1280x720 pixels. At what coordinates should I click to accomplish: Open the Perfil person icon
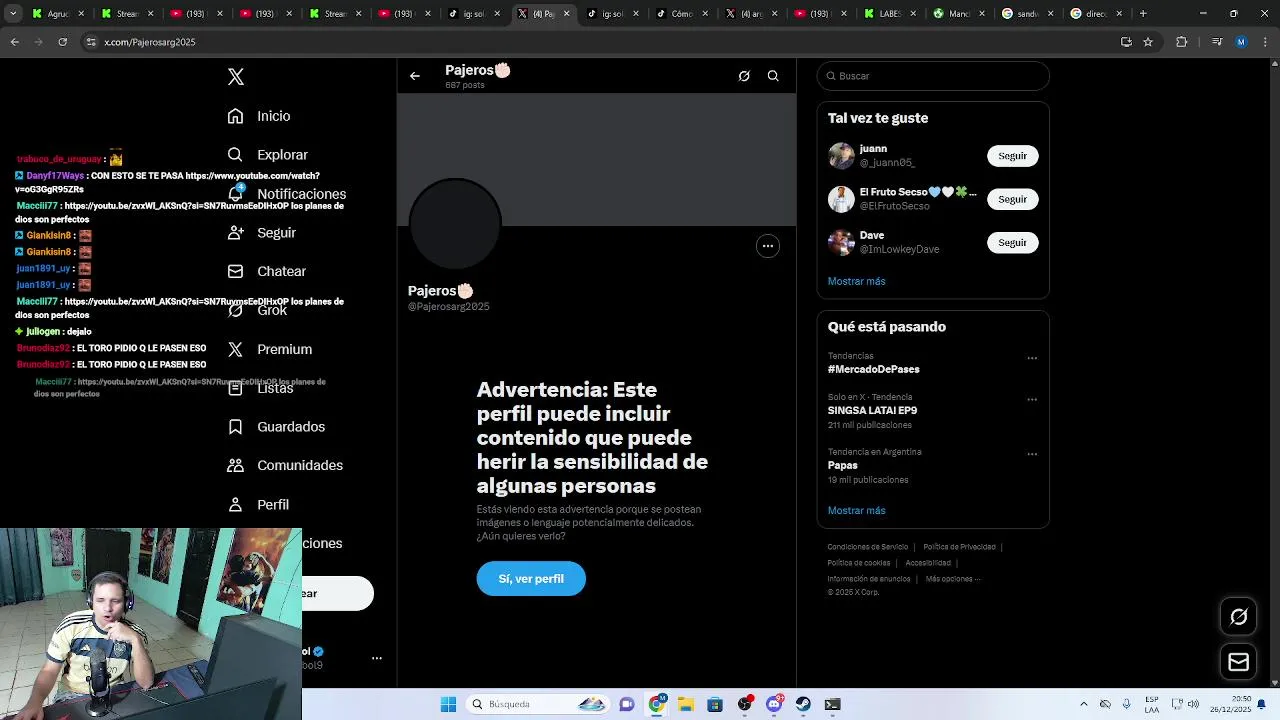235,504
